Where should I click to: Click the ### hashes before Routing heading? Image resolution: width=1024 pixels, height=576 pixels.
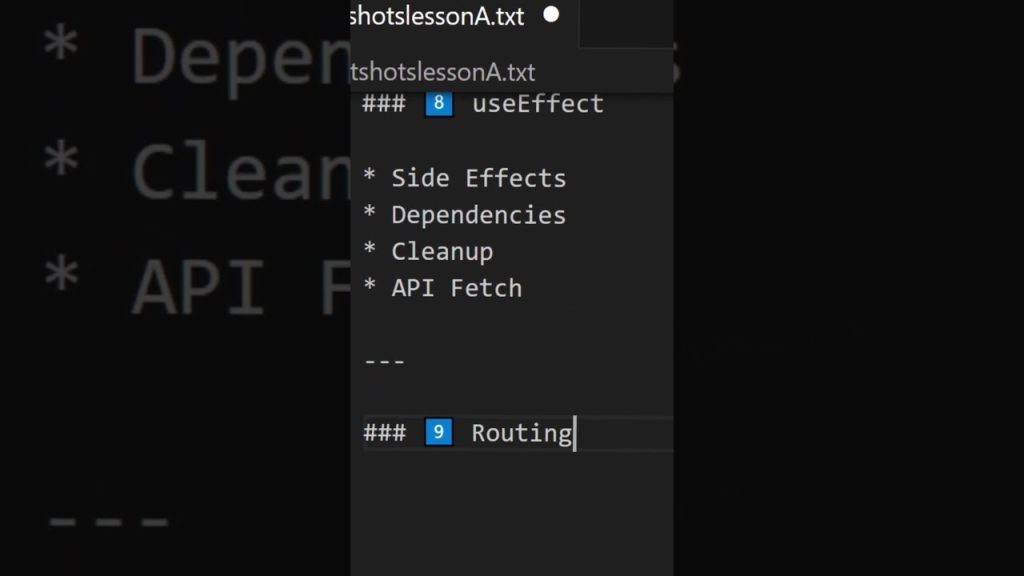(384, 433)
